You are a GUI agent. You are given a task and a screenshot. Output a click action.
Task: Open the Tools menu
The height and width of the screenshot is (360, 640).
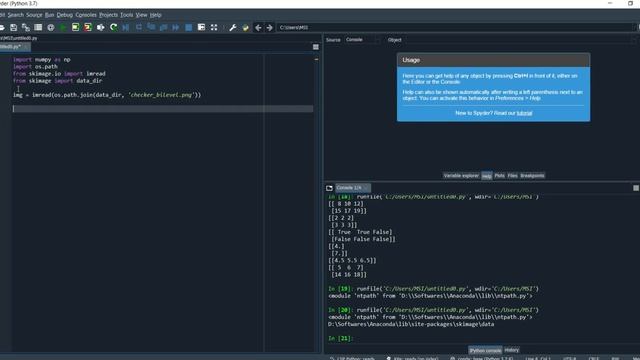[127, 15]
